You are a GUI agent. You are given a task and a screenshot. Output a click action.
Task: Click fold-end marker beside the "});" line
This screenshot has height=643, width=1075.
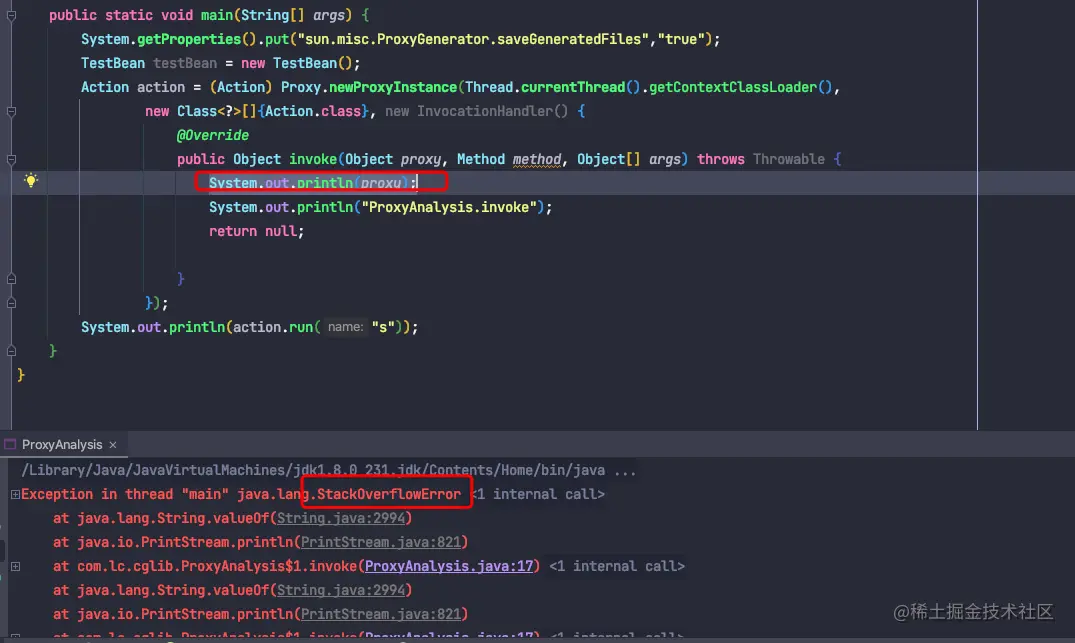click(11, 303)
